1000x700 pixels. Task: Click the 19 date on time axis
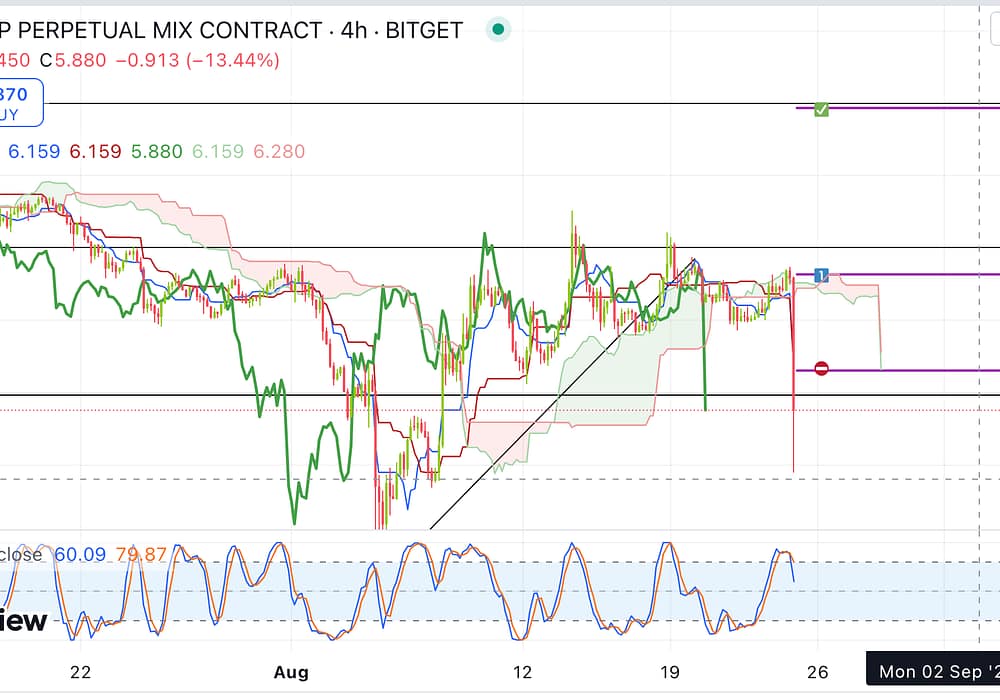(x=670, y=671)
